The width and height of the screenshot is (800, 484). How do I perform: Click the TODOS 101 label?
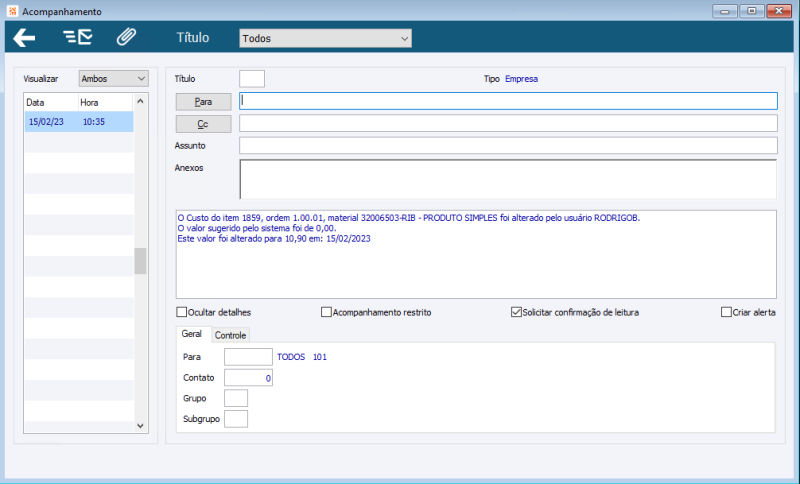coord(302,357)
